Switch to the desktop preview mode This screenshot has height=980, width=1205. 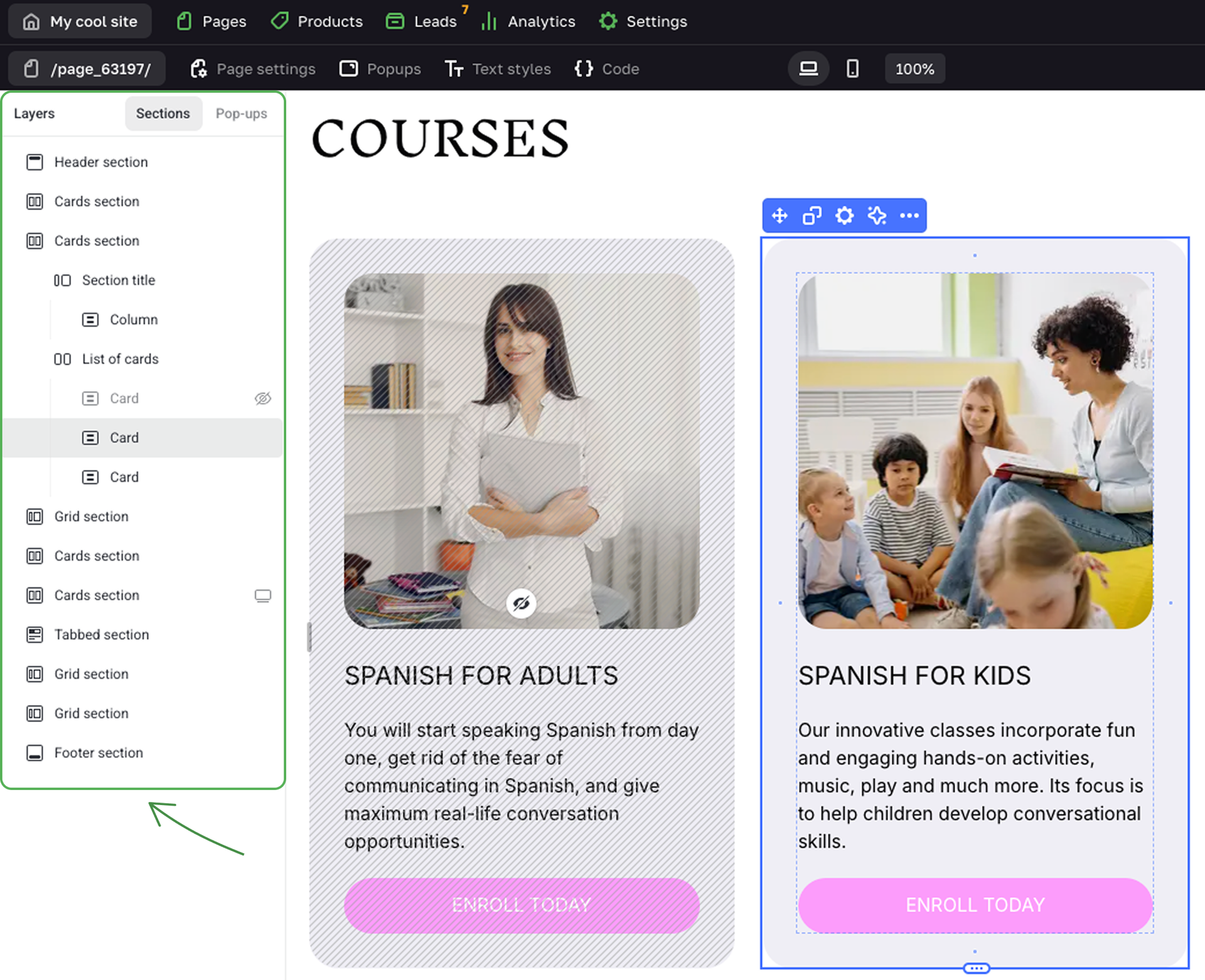(808, 68)
